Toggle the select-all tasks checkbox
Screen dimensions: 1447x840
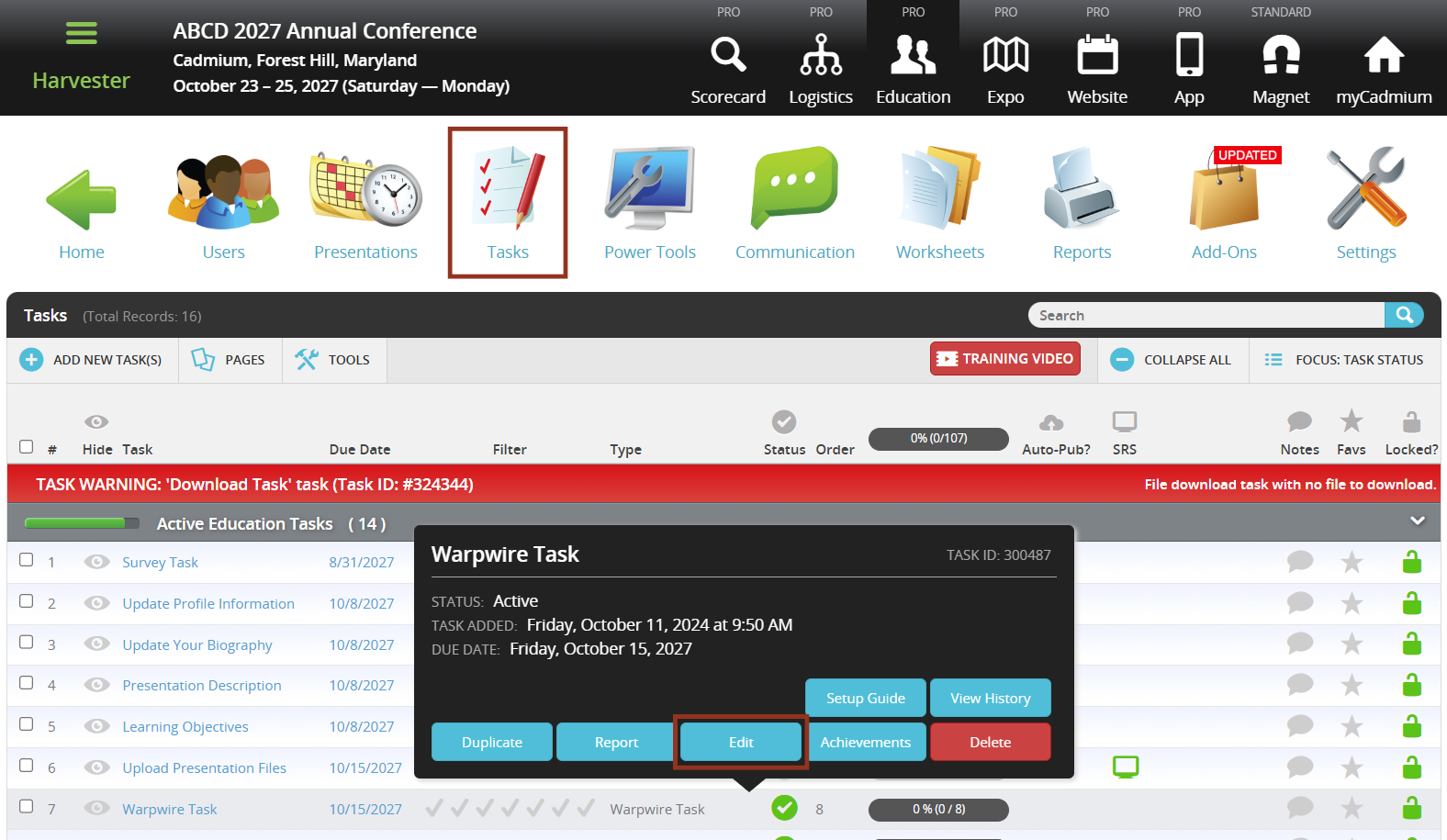tap(27, 447)
